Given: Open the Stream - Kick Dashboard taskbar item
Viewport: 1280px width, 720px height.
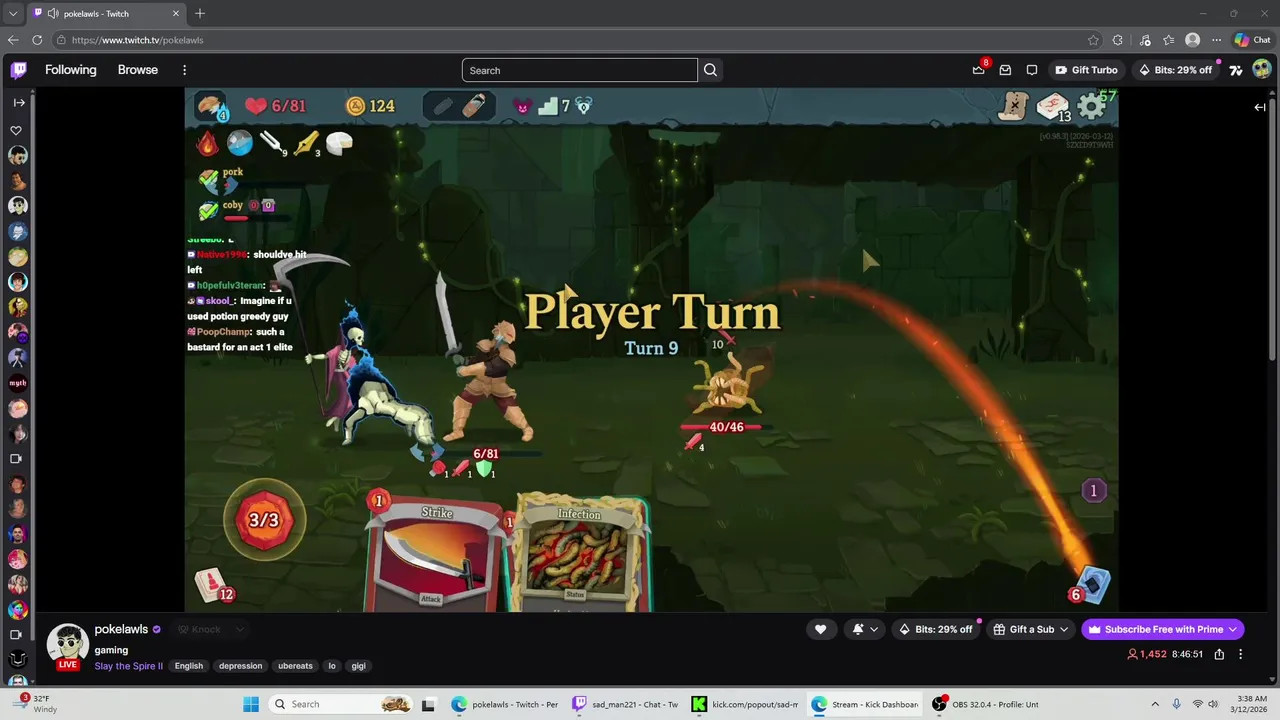Looking at the screenshot, I should pyautogui.click(x=865, y=704).
